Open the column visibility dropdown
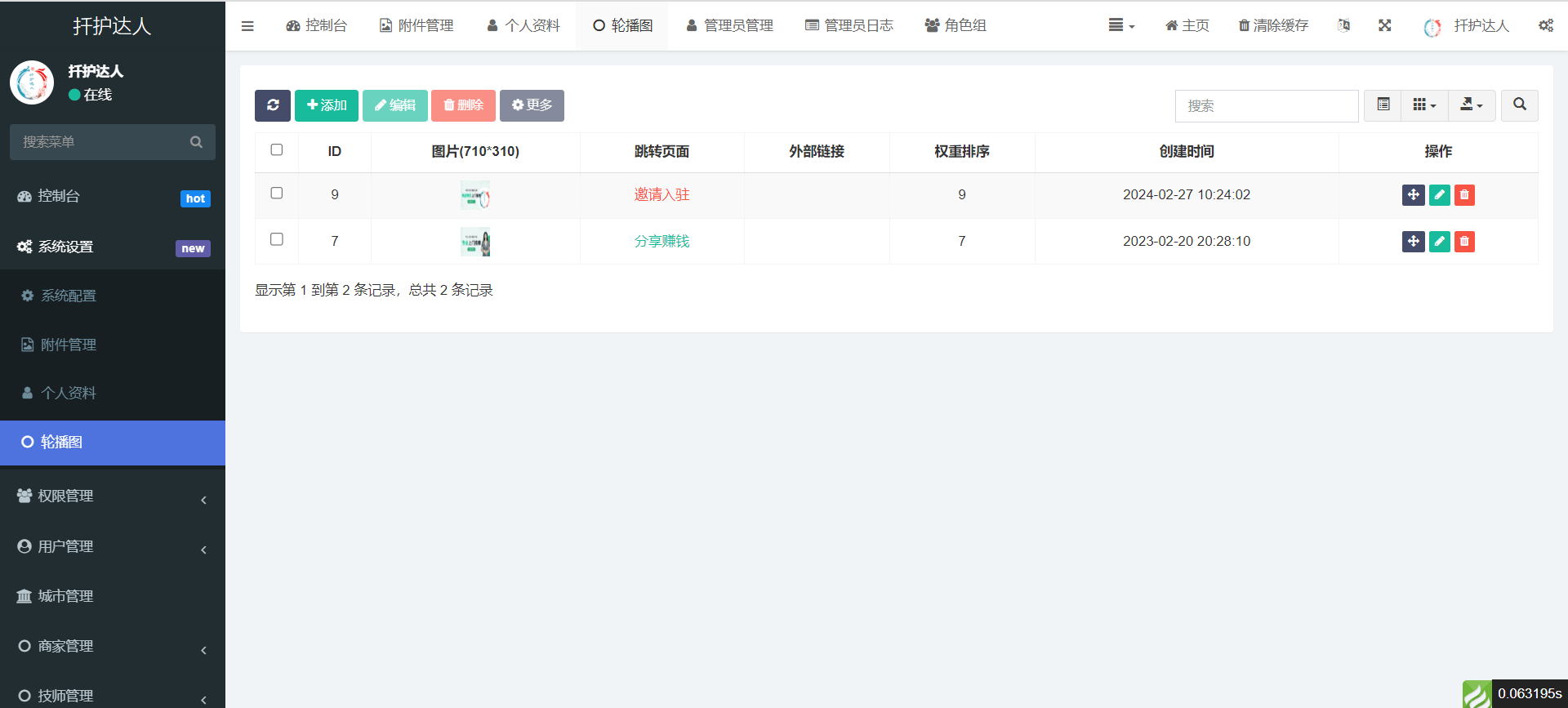 point(1424,105)
